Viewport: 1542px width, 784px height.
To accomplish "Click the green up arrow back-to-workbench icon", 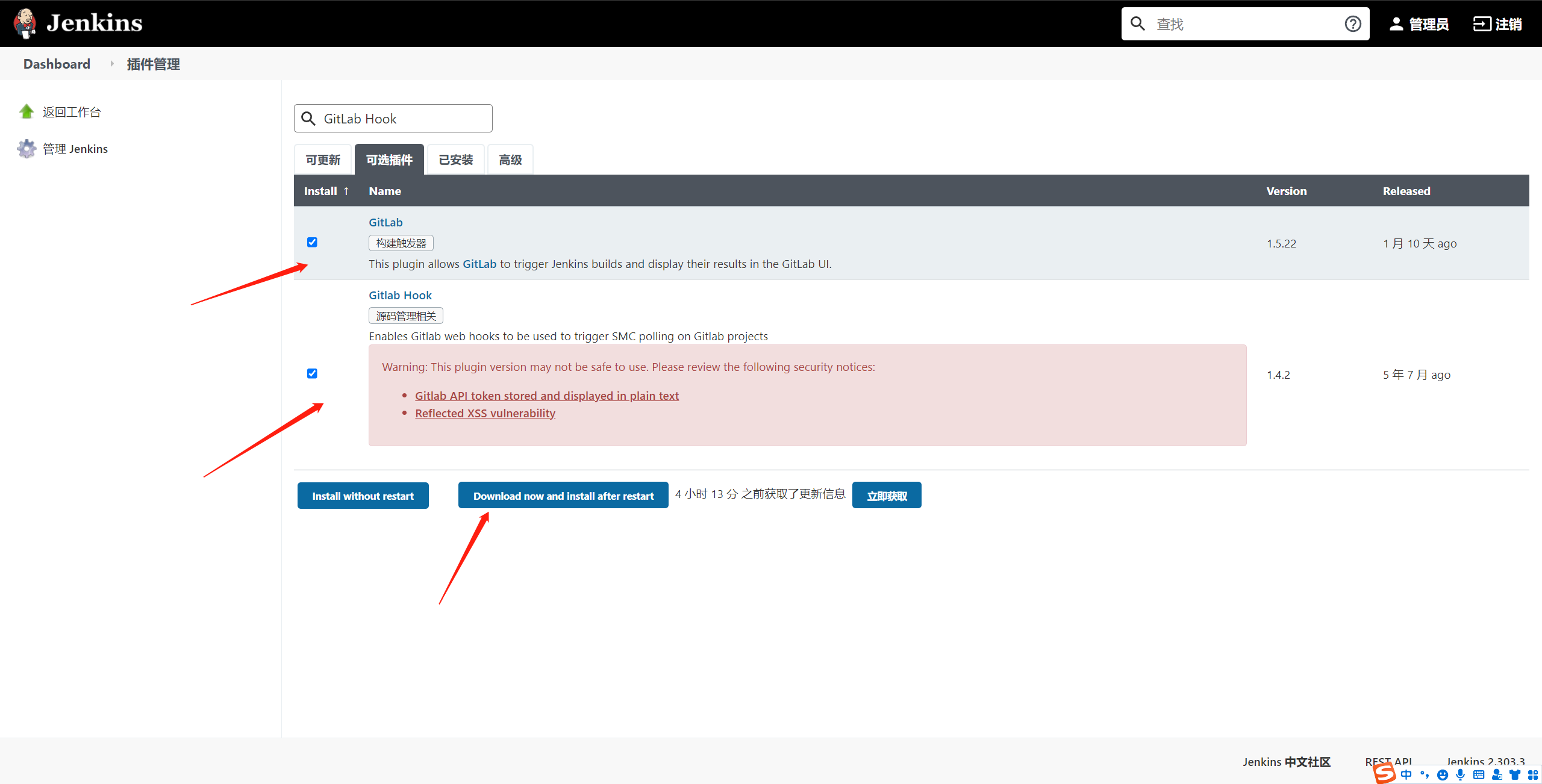I will click(27, 112).
